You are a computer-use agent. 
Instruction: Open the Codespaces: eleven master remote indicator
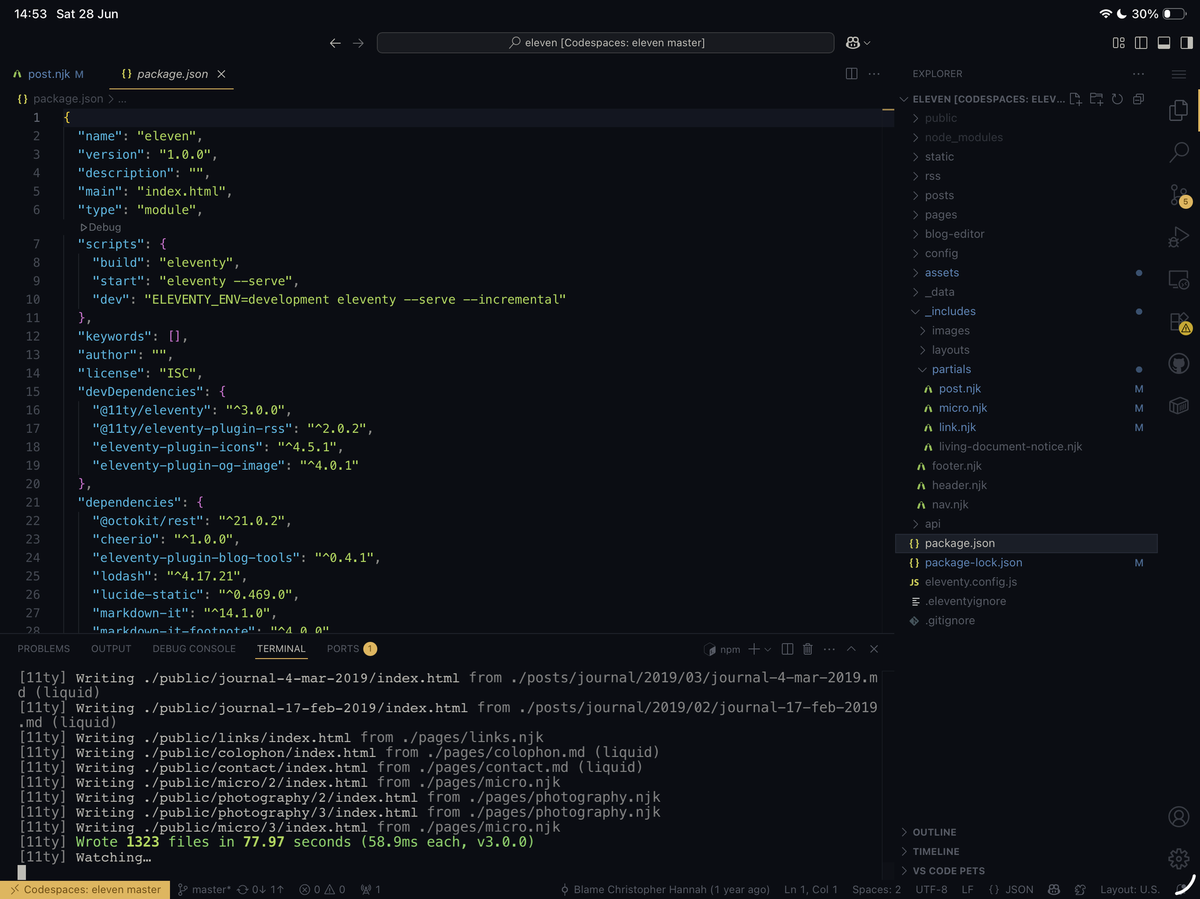[x=85, y=889]
